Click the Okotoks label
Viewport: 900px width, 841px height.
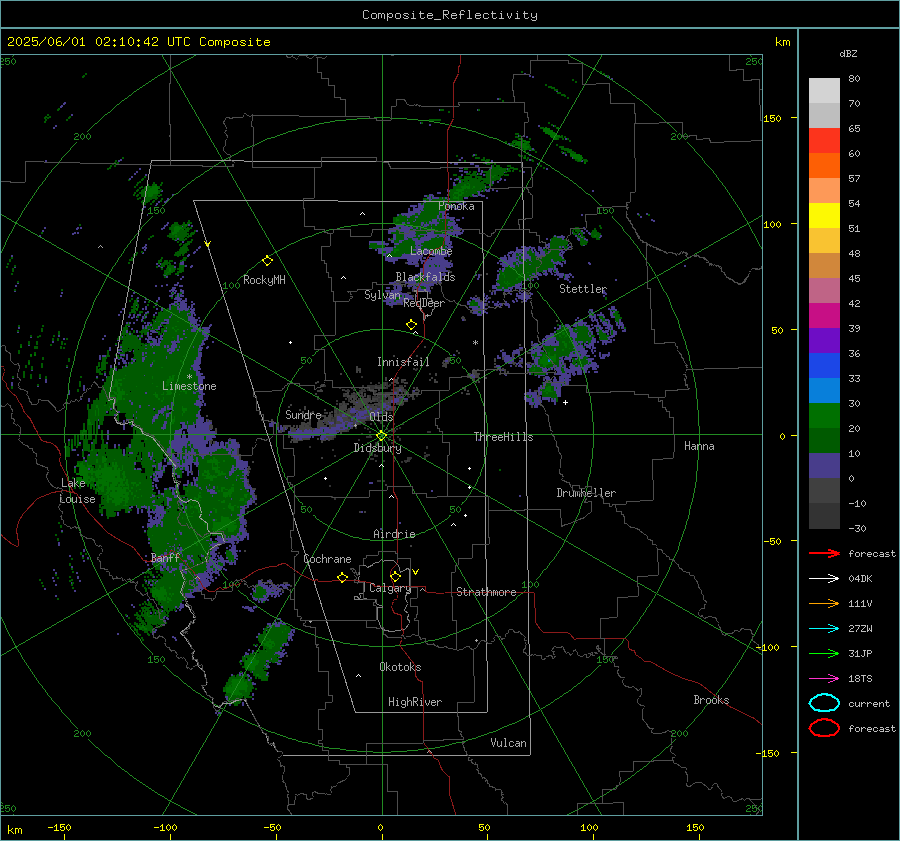click(x=400, y=667)
